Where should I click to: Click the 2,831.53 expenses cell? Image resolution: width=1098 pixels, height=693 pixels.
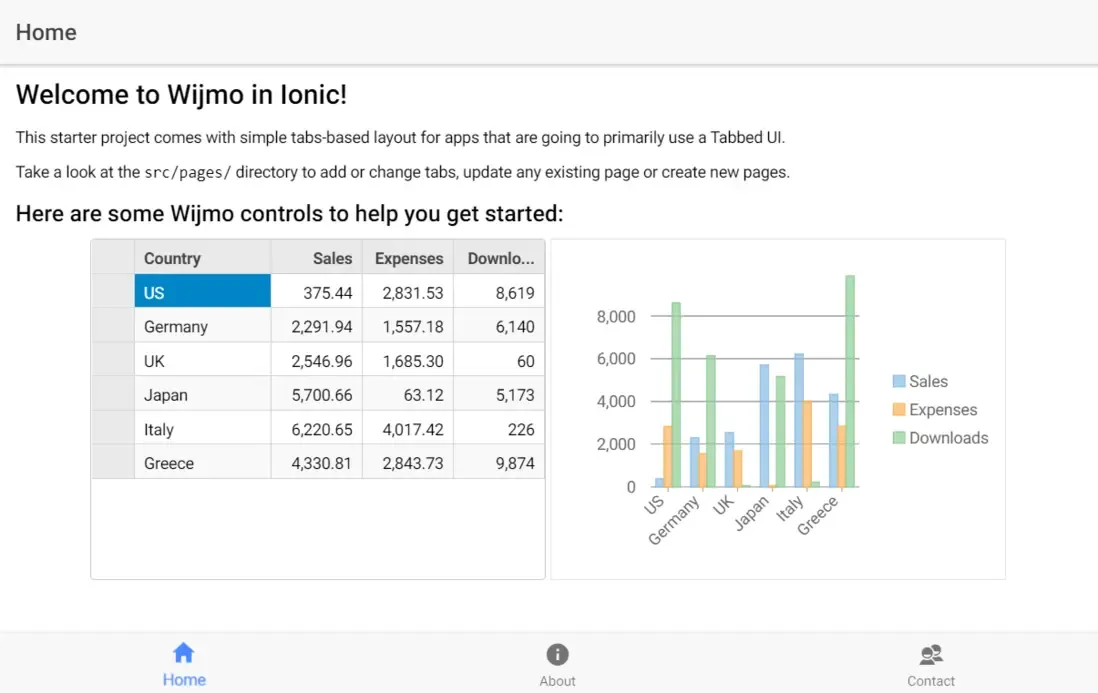point(408,291)
